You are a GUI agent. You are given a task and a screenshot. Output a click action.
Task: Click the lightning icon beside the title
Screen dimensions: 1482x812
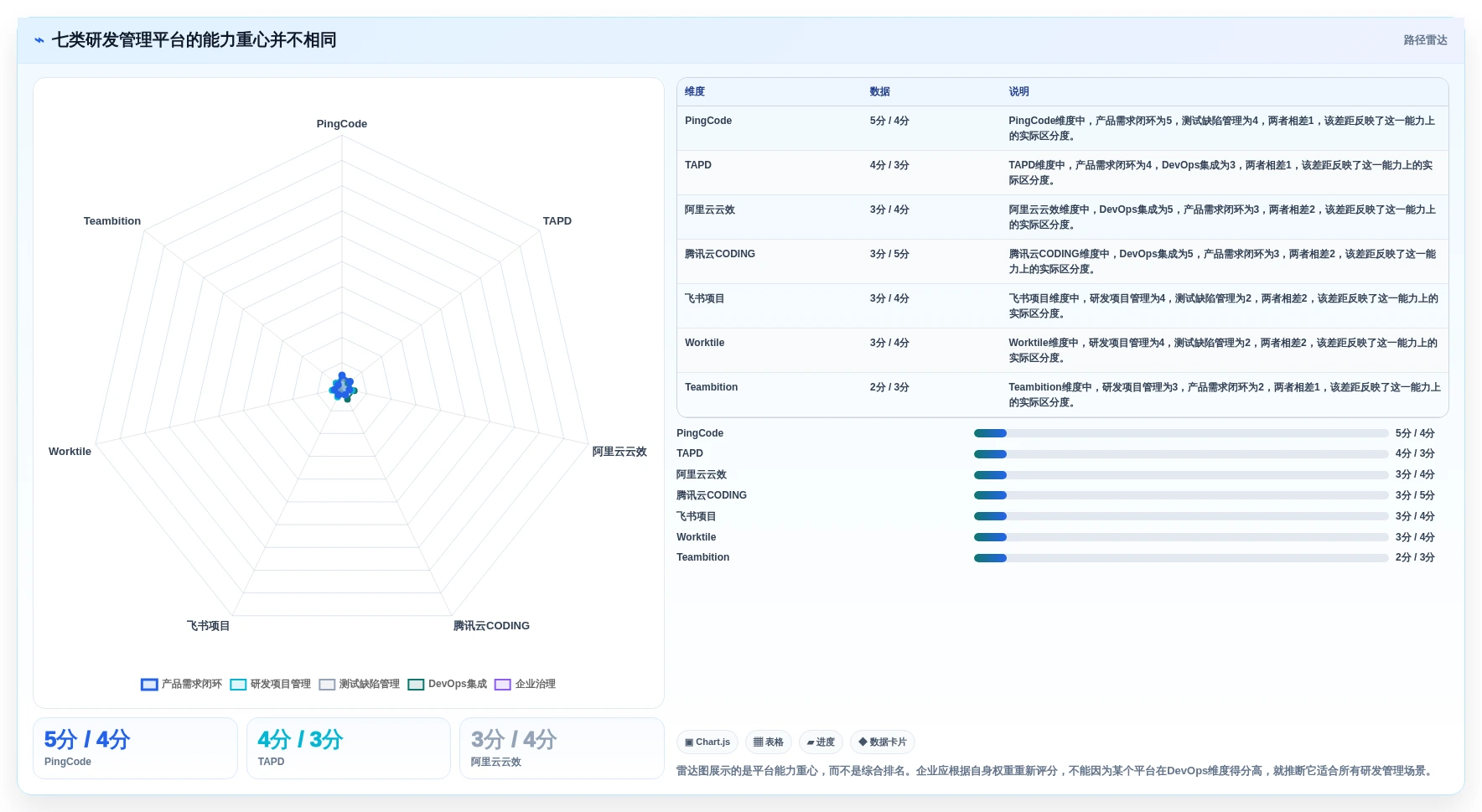[39, 40]
